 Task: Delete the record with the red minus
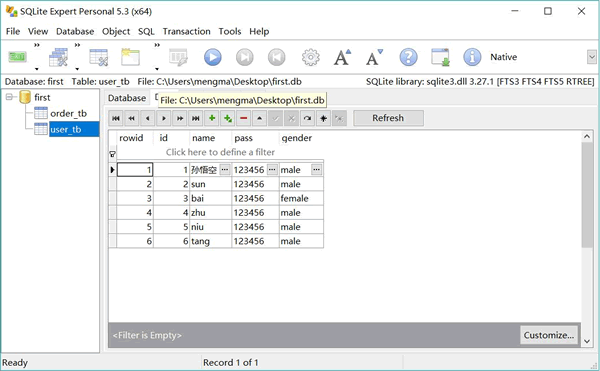point(243,118)
